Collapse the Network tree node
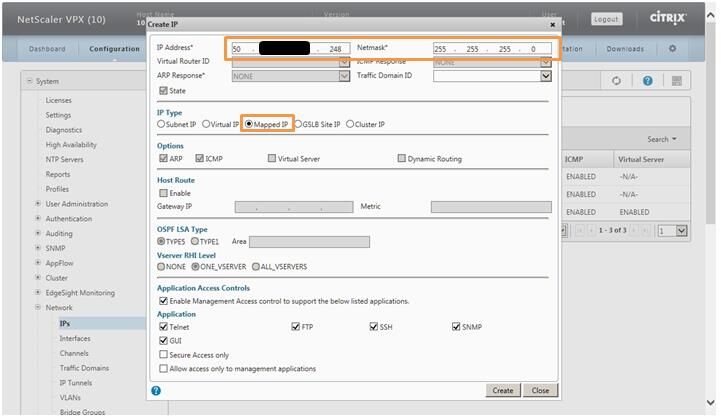 (x=38, y=307)
